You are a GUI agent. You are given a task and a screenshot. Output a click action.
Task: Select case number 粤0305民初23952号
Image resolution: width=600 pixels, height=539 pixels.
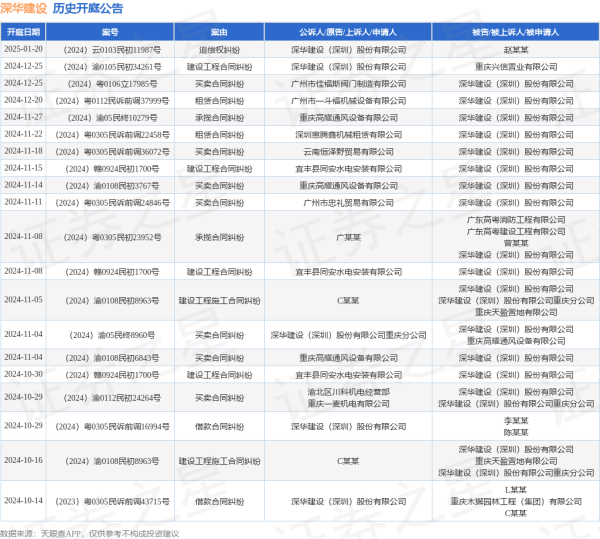(x=110, y=237)
